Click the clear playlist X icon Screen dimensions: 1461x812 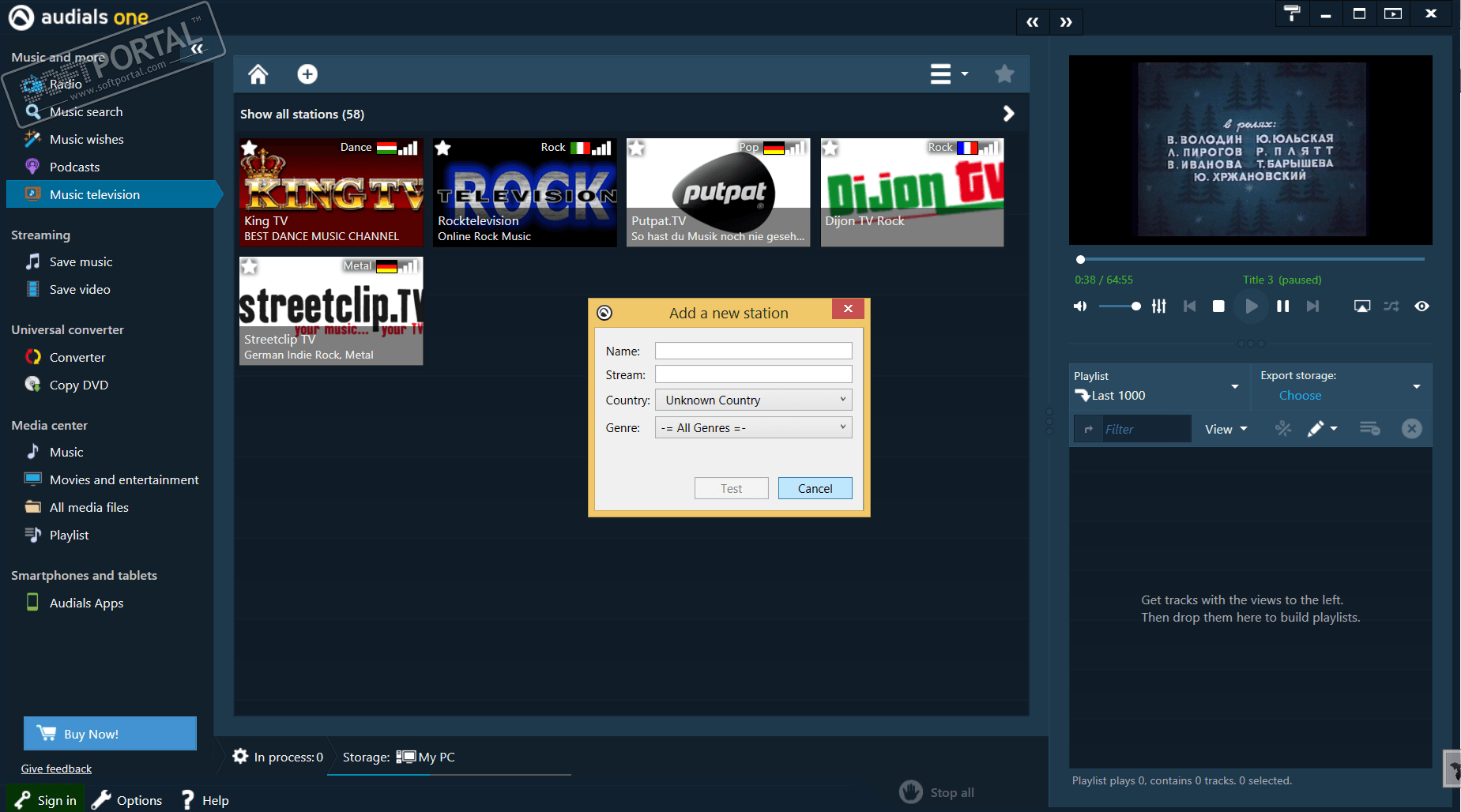tap(1411, 429)
